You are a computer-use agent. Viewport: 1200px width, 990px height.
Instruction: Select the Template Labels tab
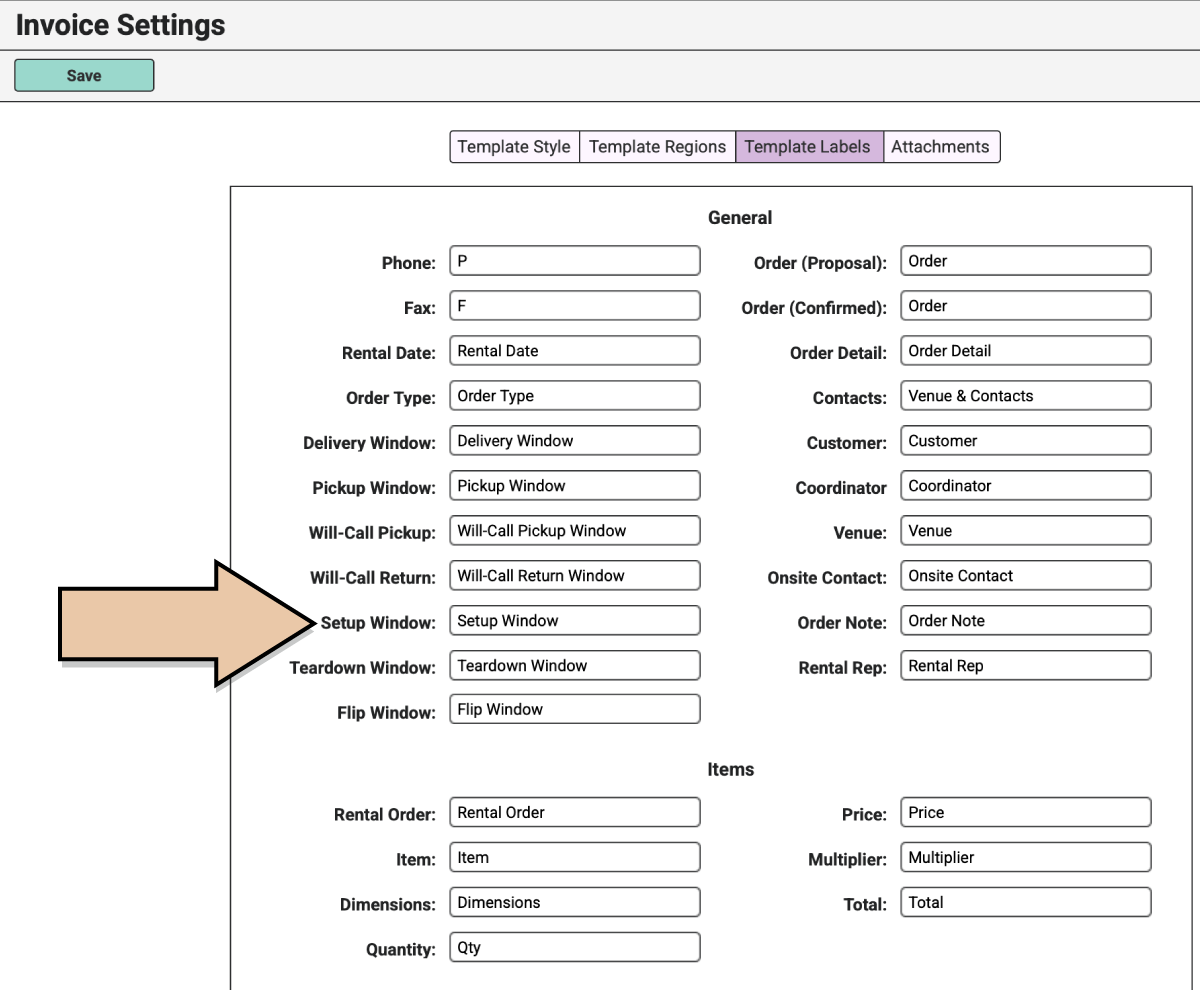809,147
